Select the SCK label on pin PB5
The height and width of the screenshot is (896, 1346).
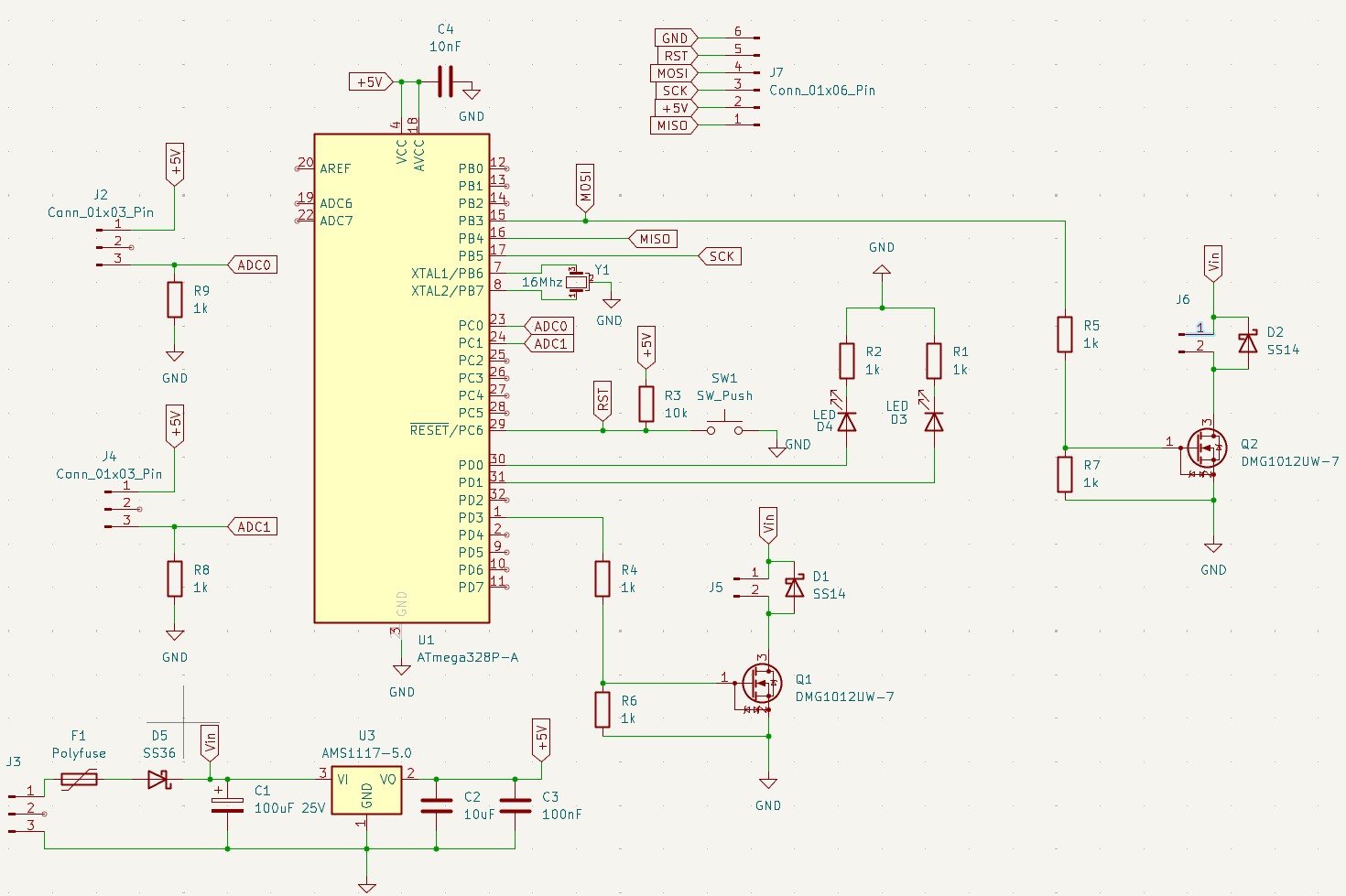722,256
